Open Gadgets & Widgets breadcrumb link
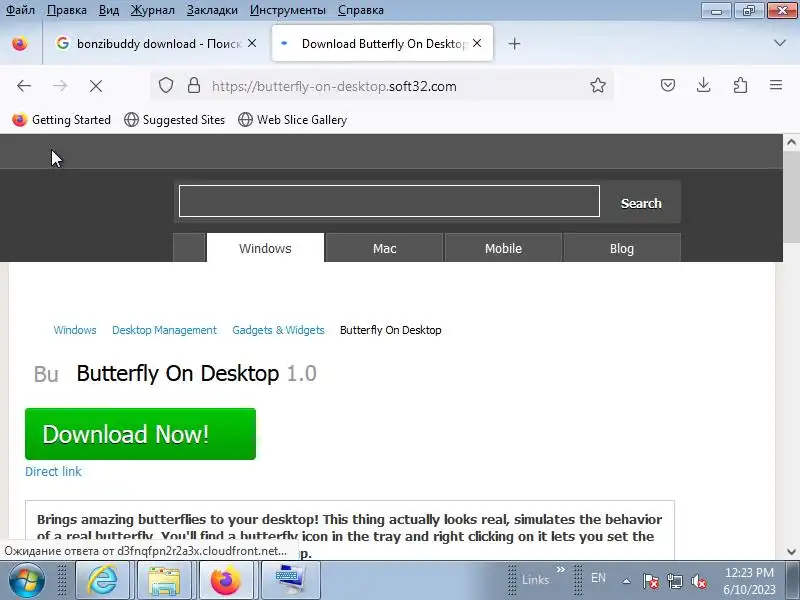This screenshot has height=600, width=800. [278, 330]
